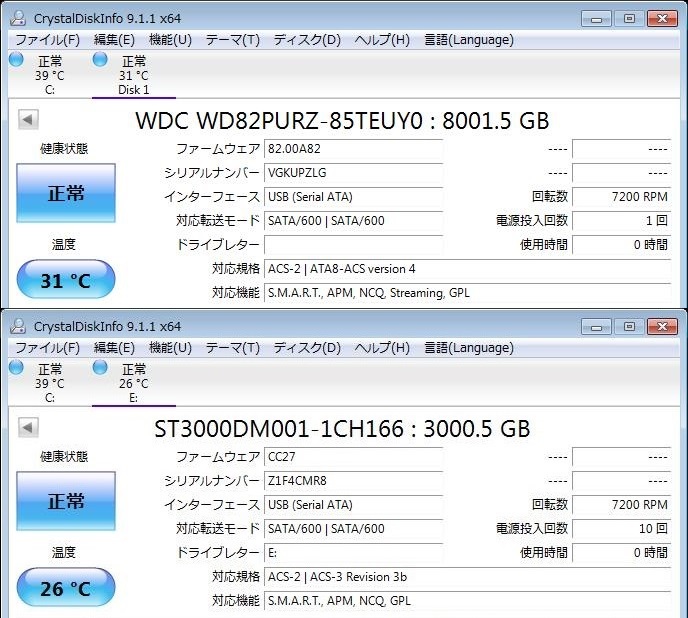This screenshot has height=618, width=688.
Task: Click the firmware field showing CC27
Action: 353,457
